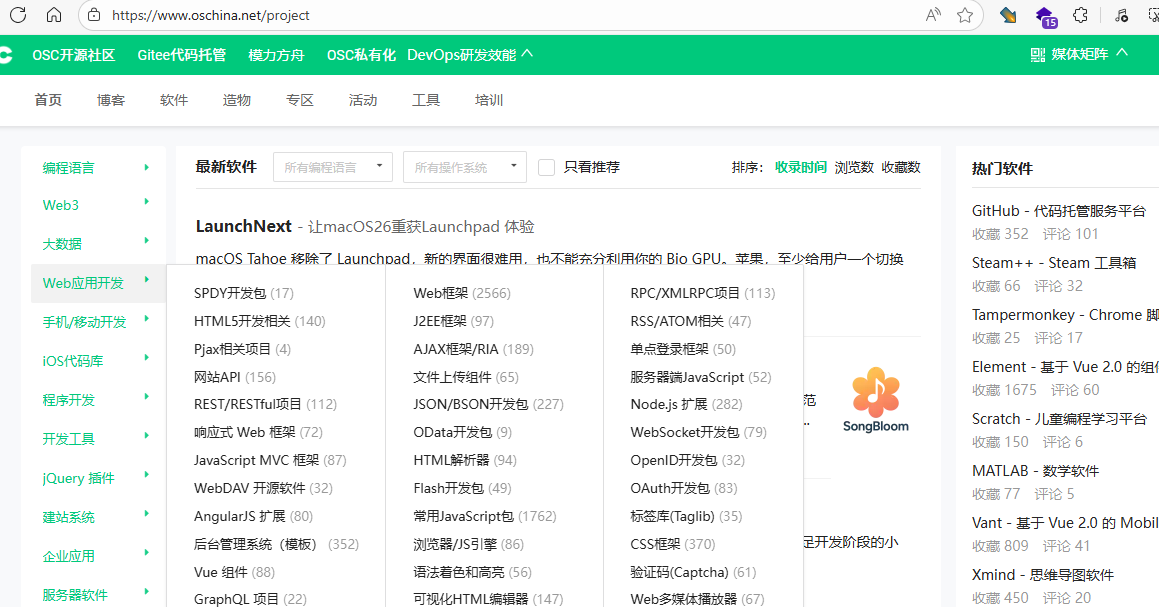The height and width of the screenshot is (607, 1159).
Task: Open JSON/BSON开发包 (227) submenu entry
Action: [489, 404]
